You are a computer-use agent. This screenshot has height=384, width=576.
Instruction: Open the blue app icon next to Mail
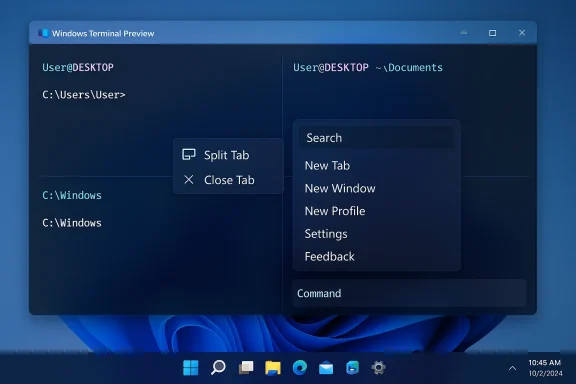[352, 367]
